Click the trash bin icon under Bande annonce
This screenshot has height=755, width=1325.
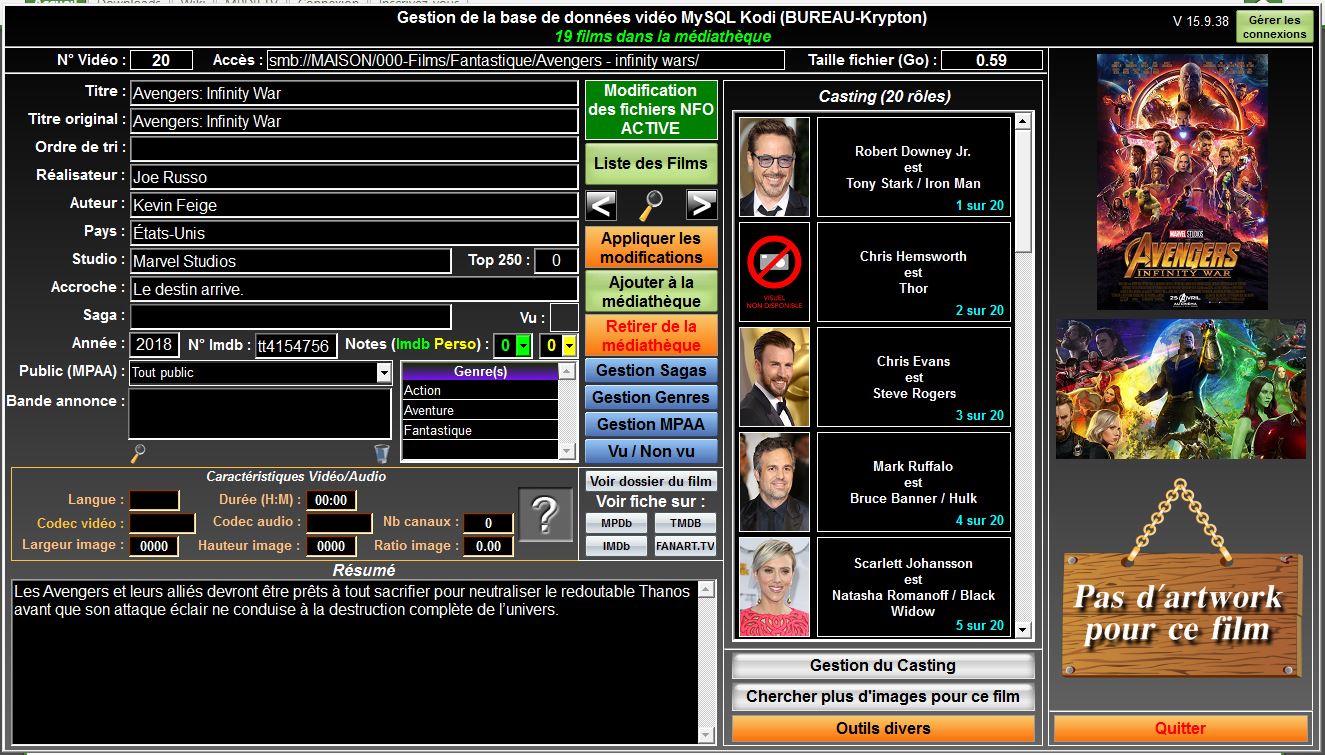pos(381,454)
